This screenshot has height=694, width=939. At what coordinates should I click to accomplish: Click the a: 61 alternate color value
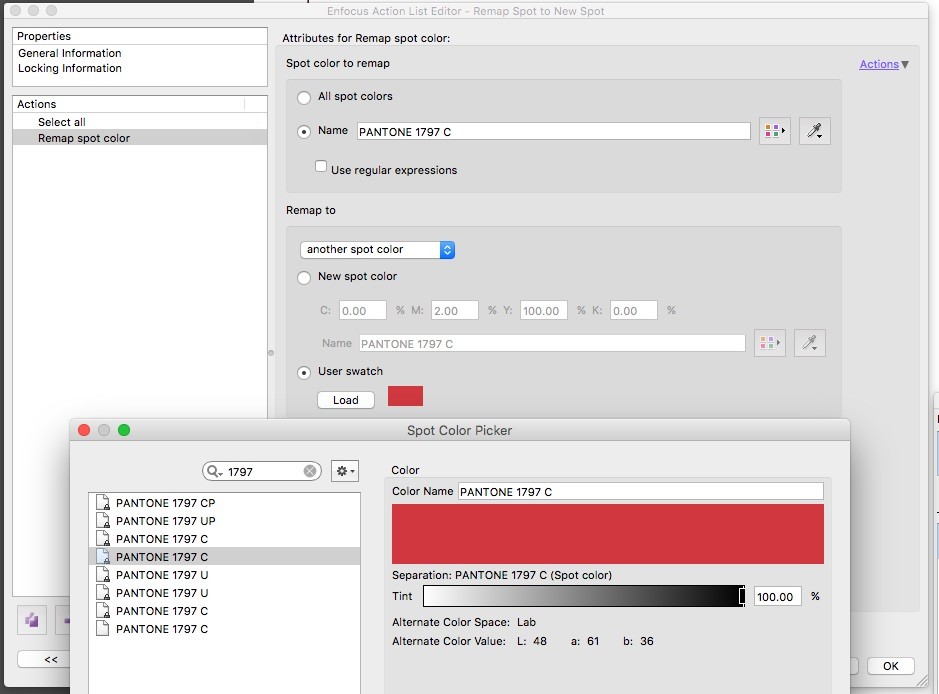(585, 641)
